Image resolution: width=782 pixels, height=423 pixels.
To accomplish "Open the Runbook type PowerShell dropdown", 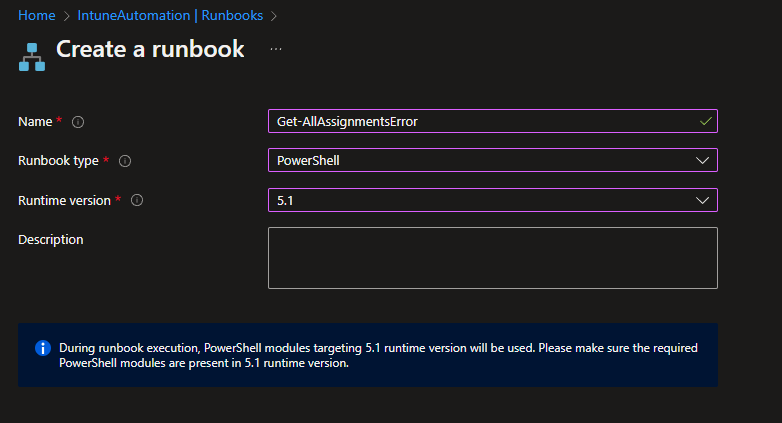I will pyautogui.click(x=480, y=160).
